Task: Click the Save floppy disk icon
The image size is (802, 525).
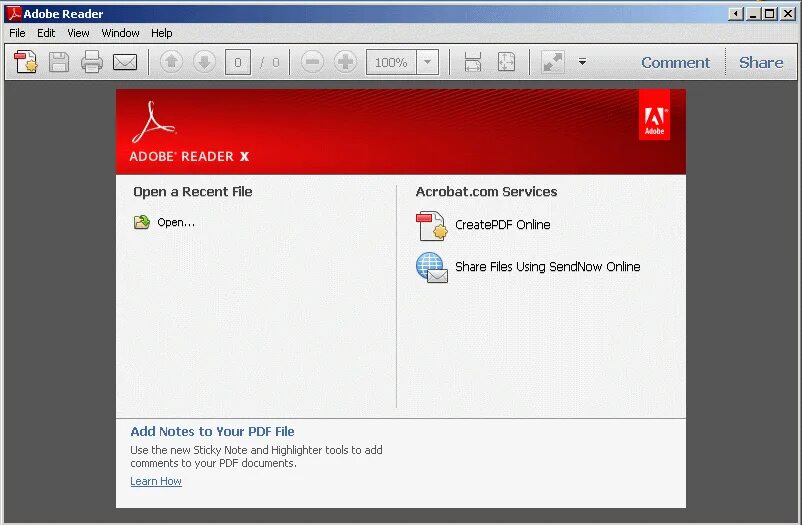Action: coord(59,62)
